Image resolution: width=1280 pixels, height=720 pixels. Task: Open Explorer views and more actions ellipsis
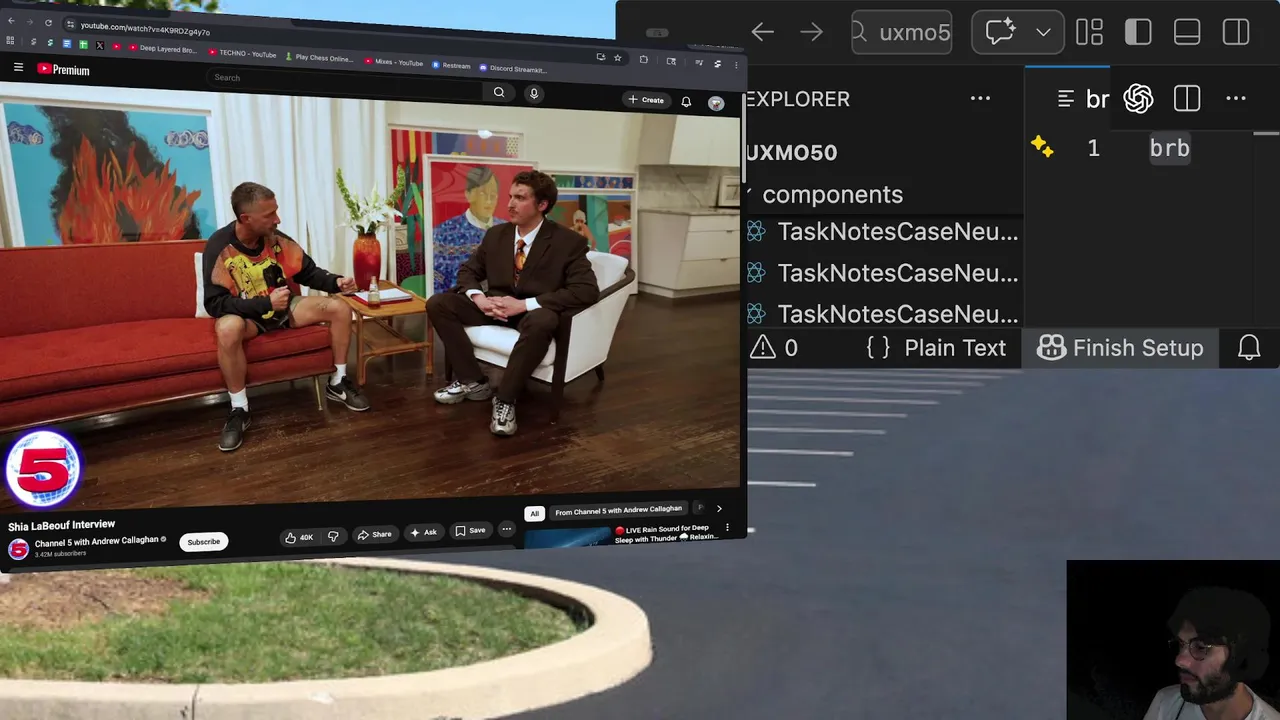980,98
